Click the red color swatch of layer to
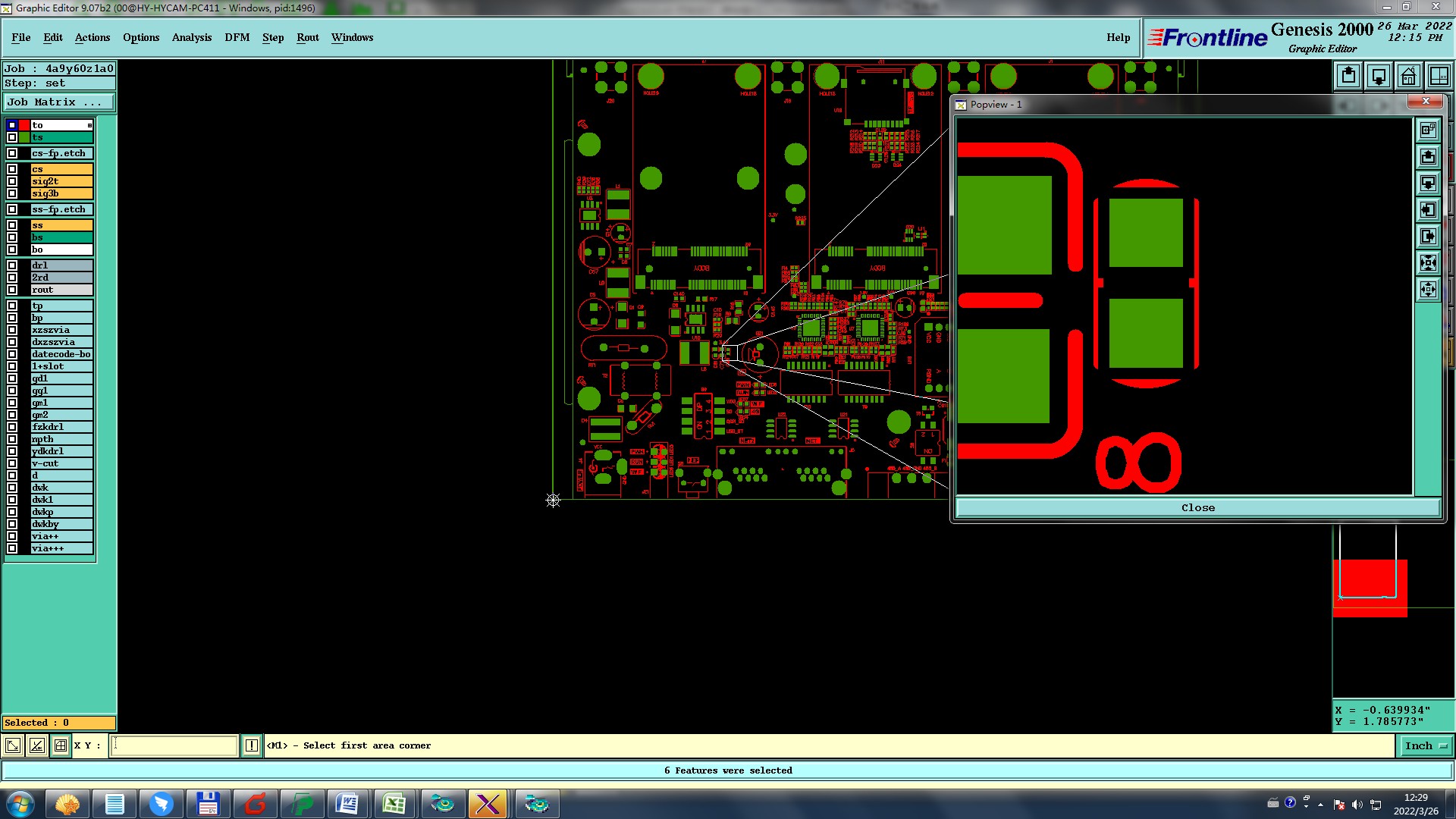 pos(24,125)
